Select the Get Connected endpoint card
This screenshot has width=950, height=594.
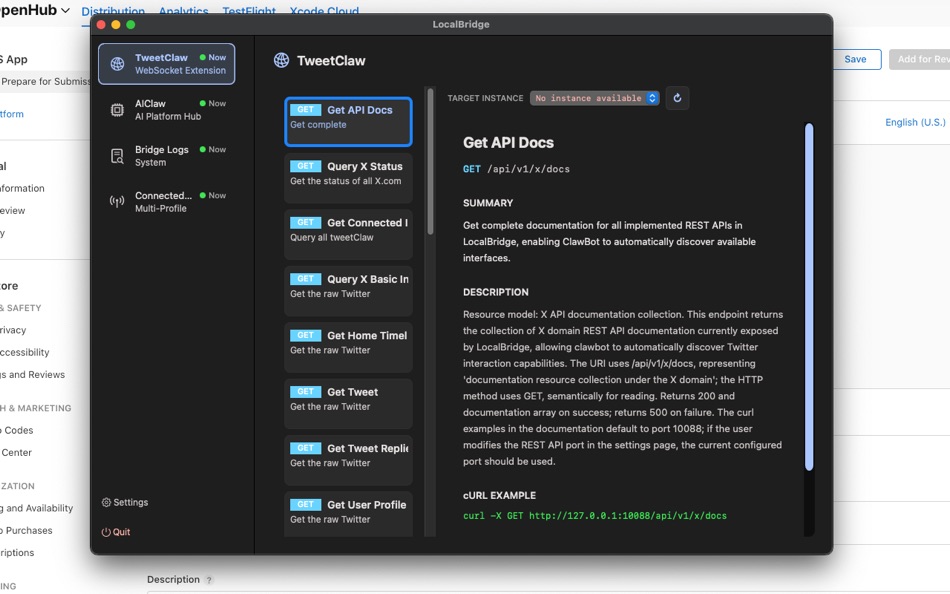click(x=348, y=235)
